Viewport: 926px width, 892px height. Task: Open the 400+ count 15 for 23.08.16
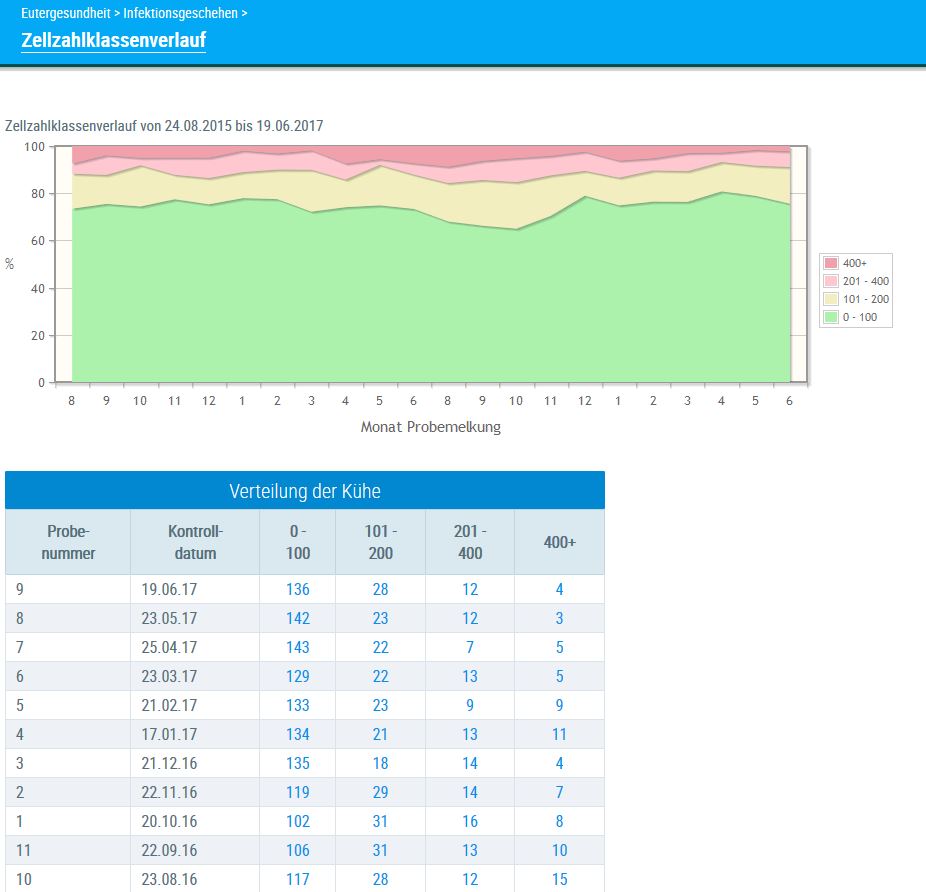559,879
